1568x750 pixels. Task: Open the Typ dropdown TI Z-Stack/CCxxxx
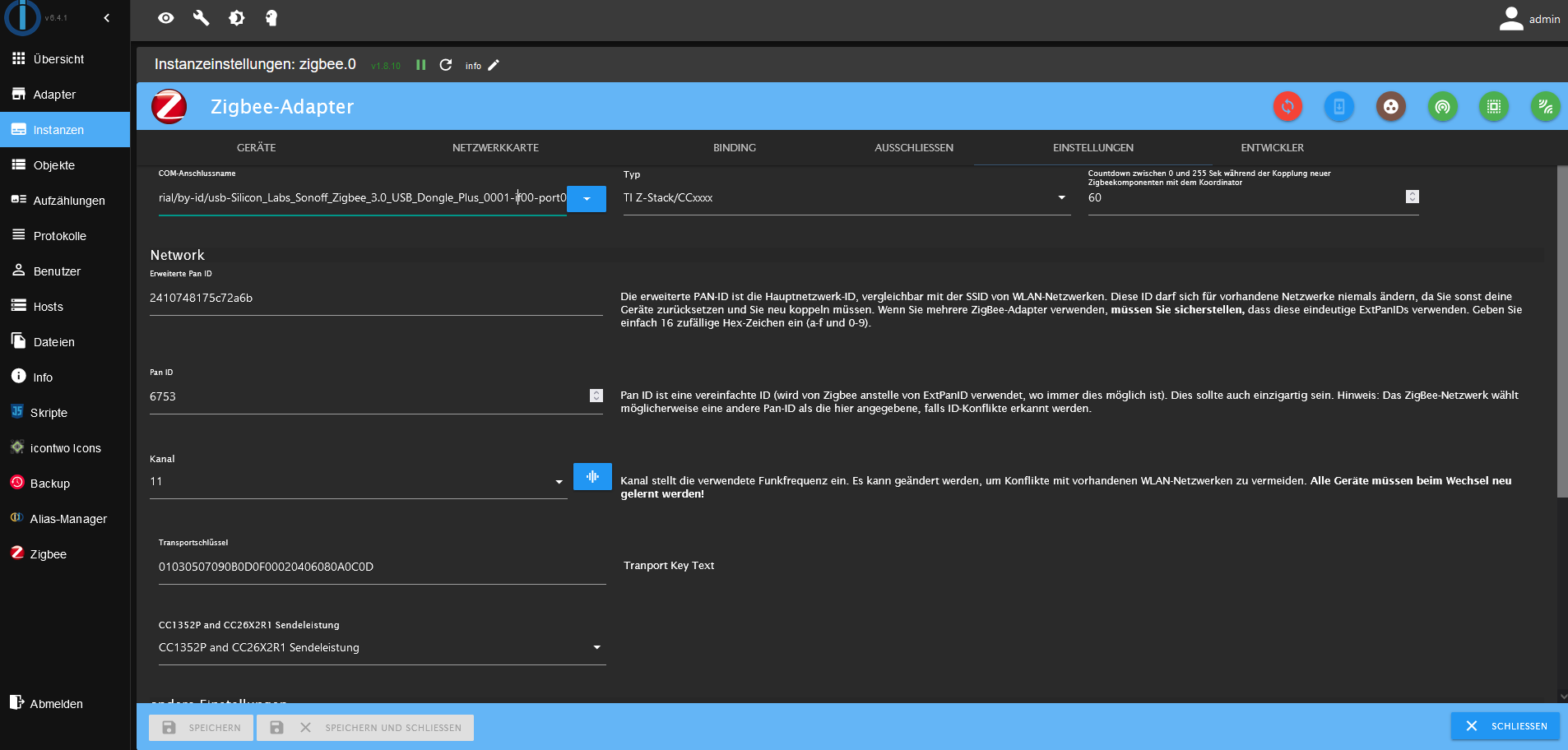tap(847, 198)
